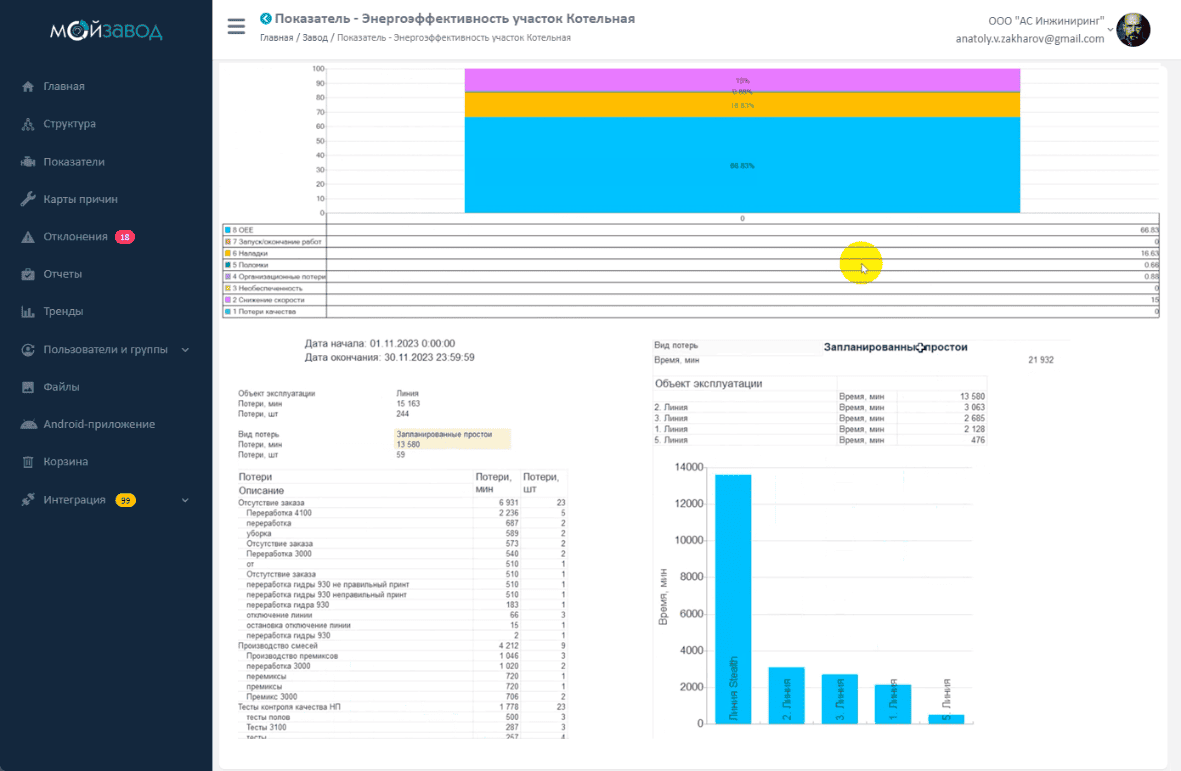Viewport: 1181px width, 771px height.
Task: Open the user profile avatar
Action: (x=1133, y=30)
